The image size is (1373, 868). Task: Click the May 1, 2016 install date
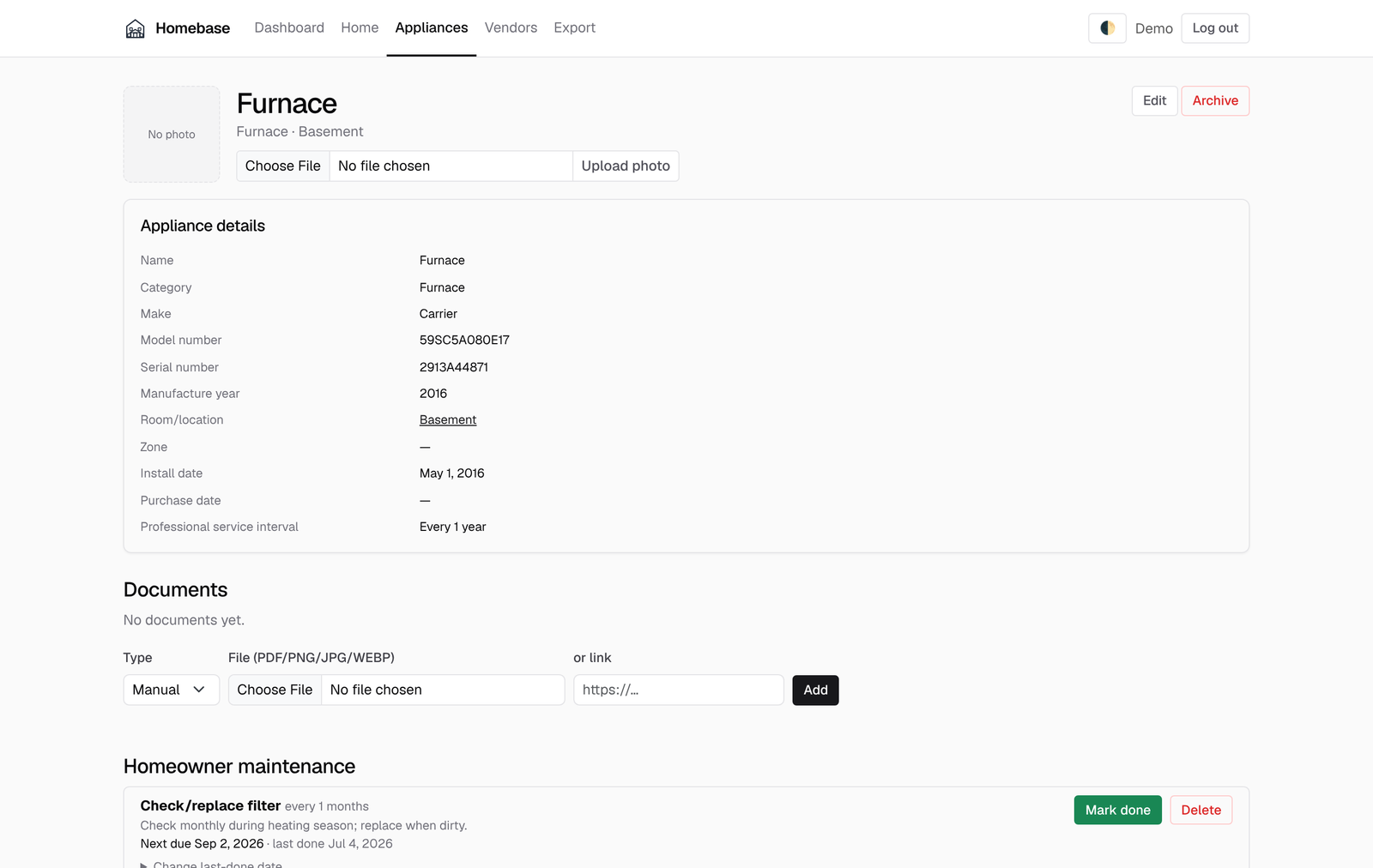point(452,473)
